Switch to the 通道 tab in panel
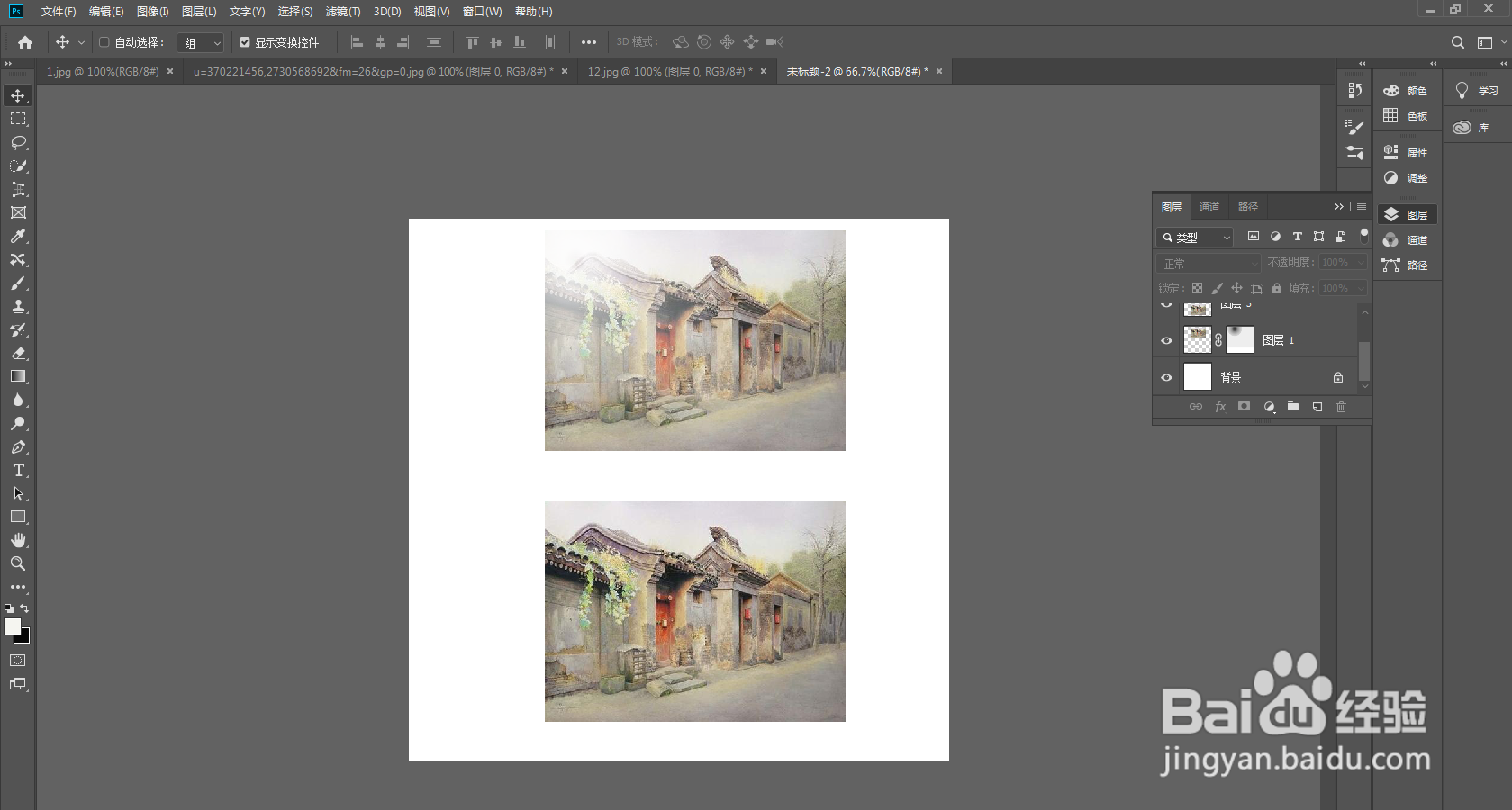 point(1209,207)
